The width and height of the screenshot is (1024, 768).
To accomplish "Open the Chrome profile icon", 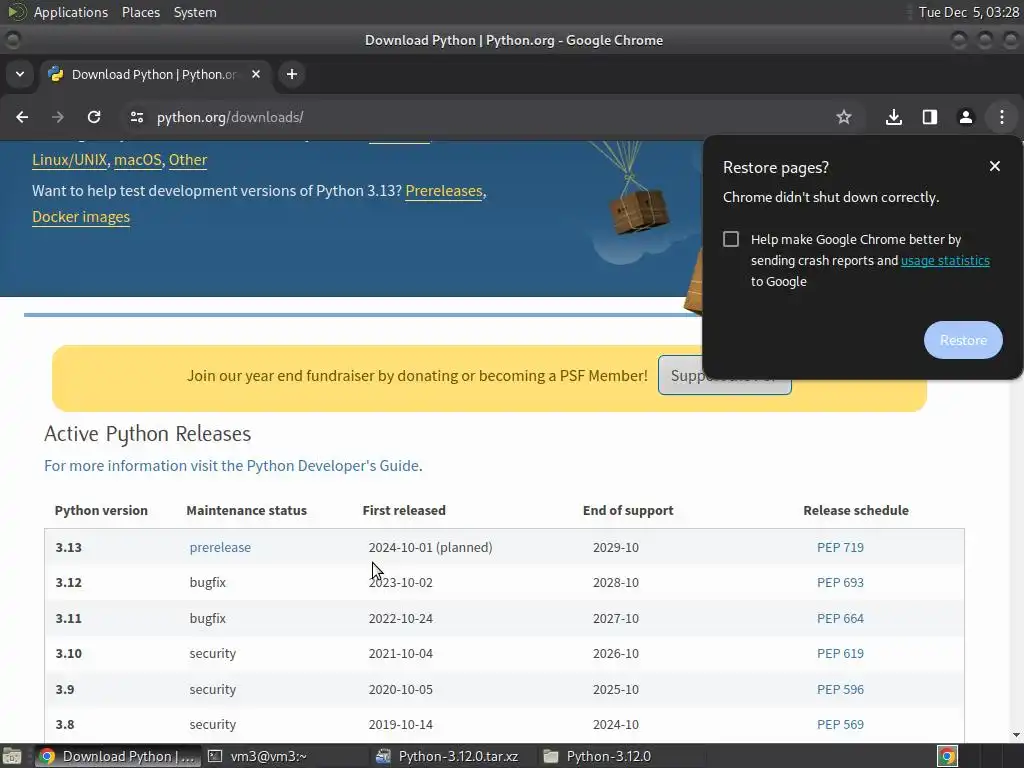I will click(x=966, y=117).
